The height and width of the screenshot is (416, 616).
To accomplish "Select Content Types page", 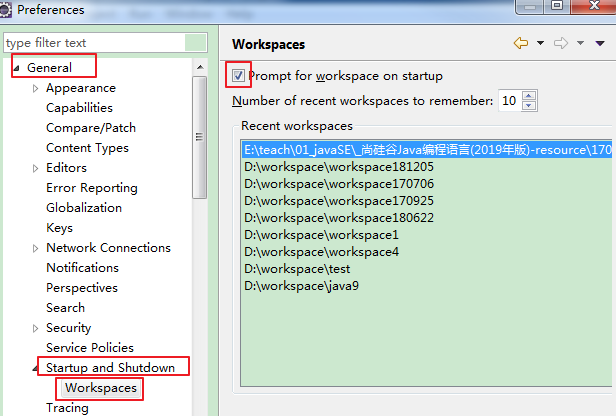I will click(x=87, y=148).
